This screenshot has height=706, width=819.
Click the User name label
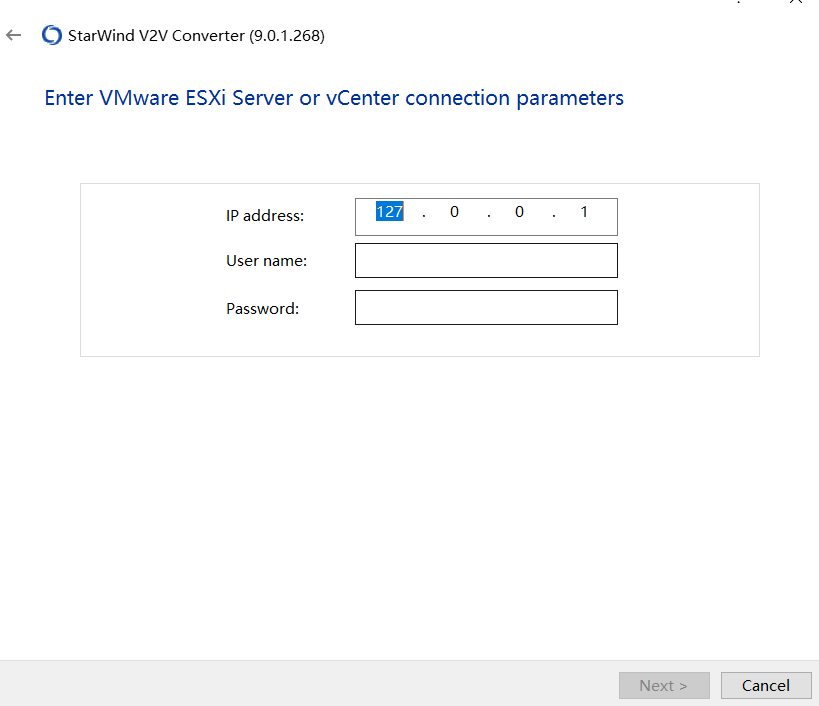click(x=266, y=261)
